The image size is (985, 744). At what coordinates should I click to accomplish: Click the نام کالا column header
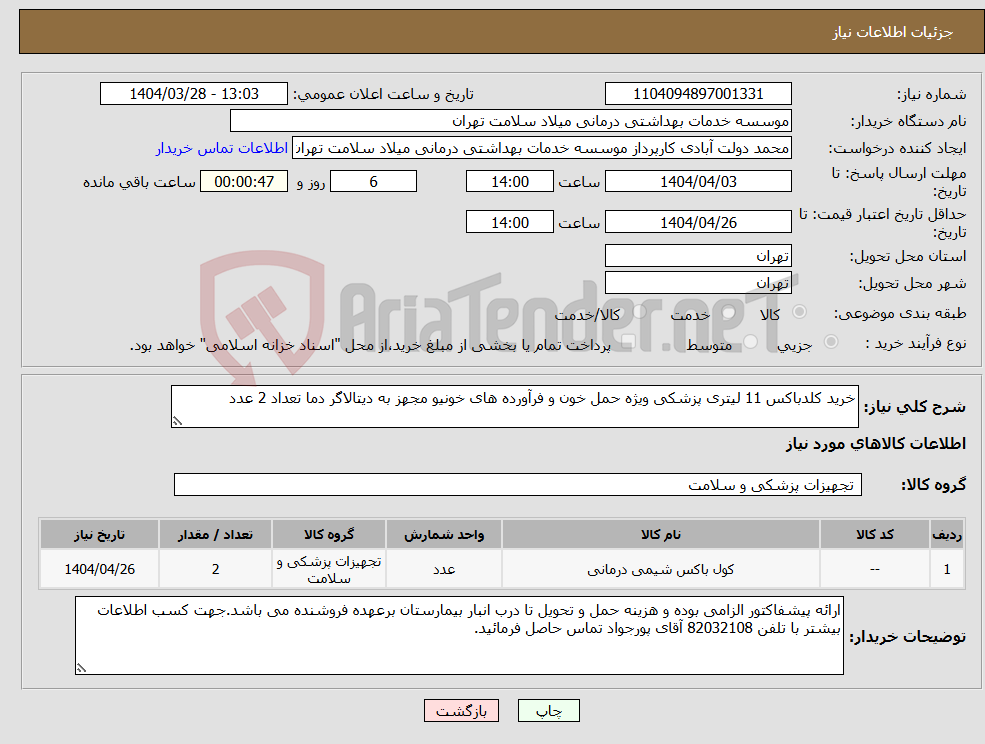coord(660,534)
